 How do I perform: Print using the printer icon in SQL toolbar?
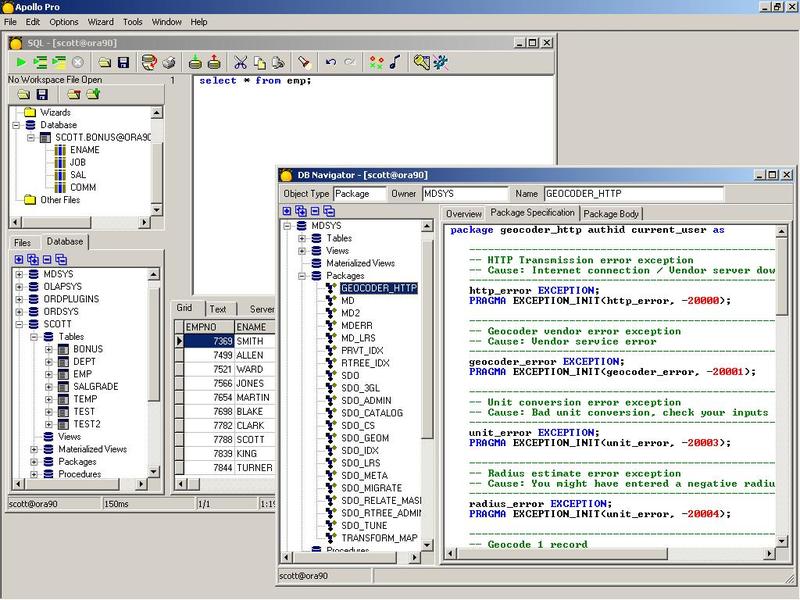tap(169, 62)
